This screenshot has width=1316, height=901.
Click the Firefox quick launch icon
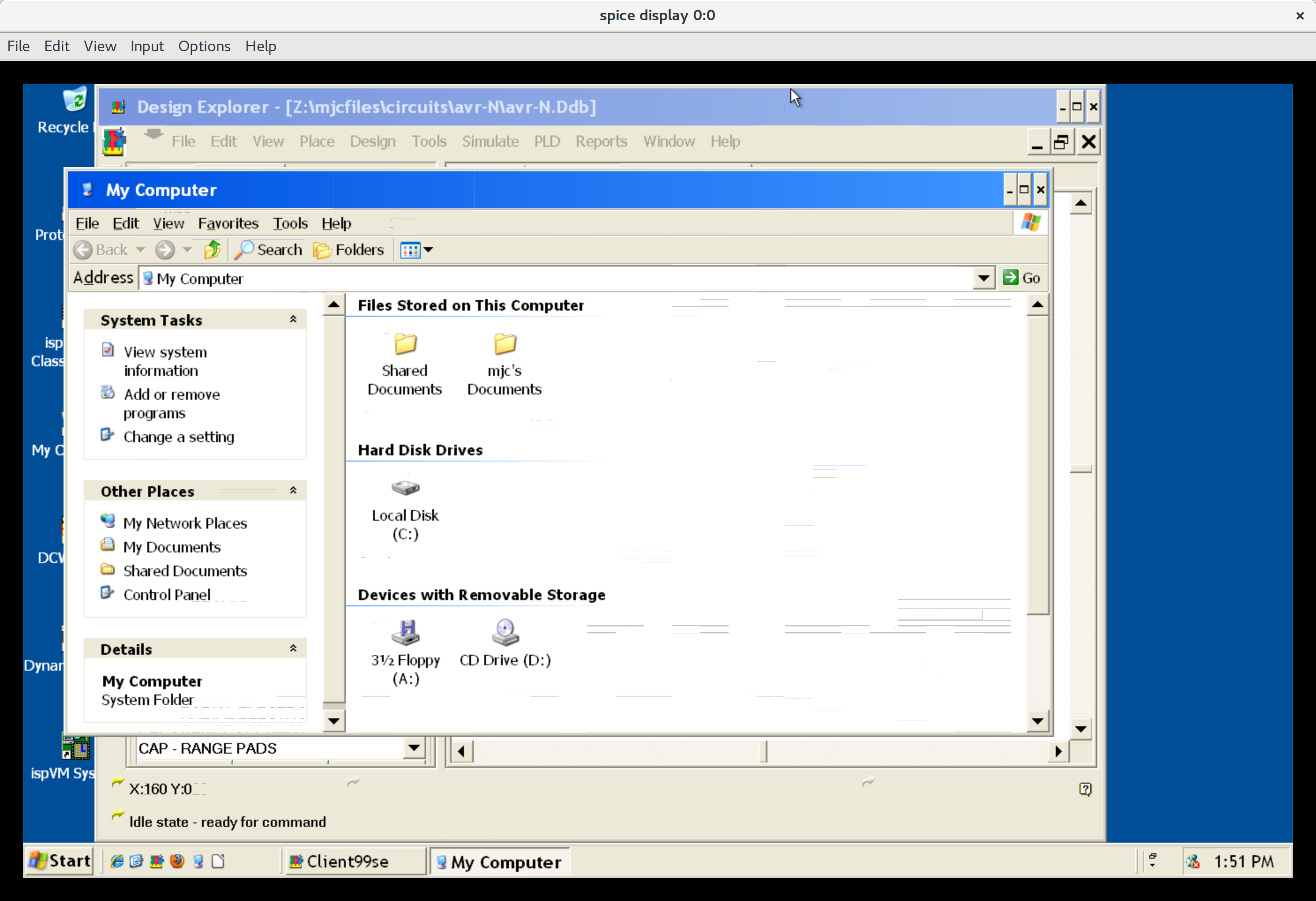point(177,861)
